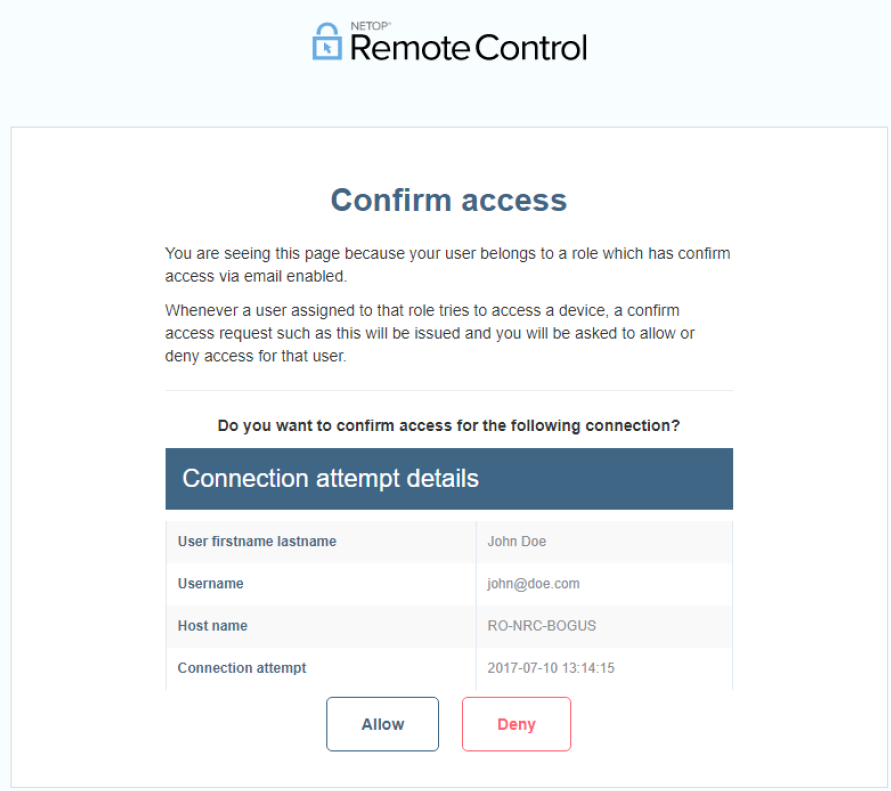
Task: Click the paragraph about role email confirmation
Action: (x=447, y=265)
